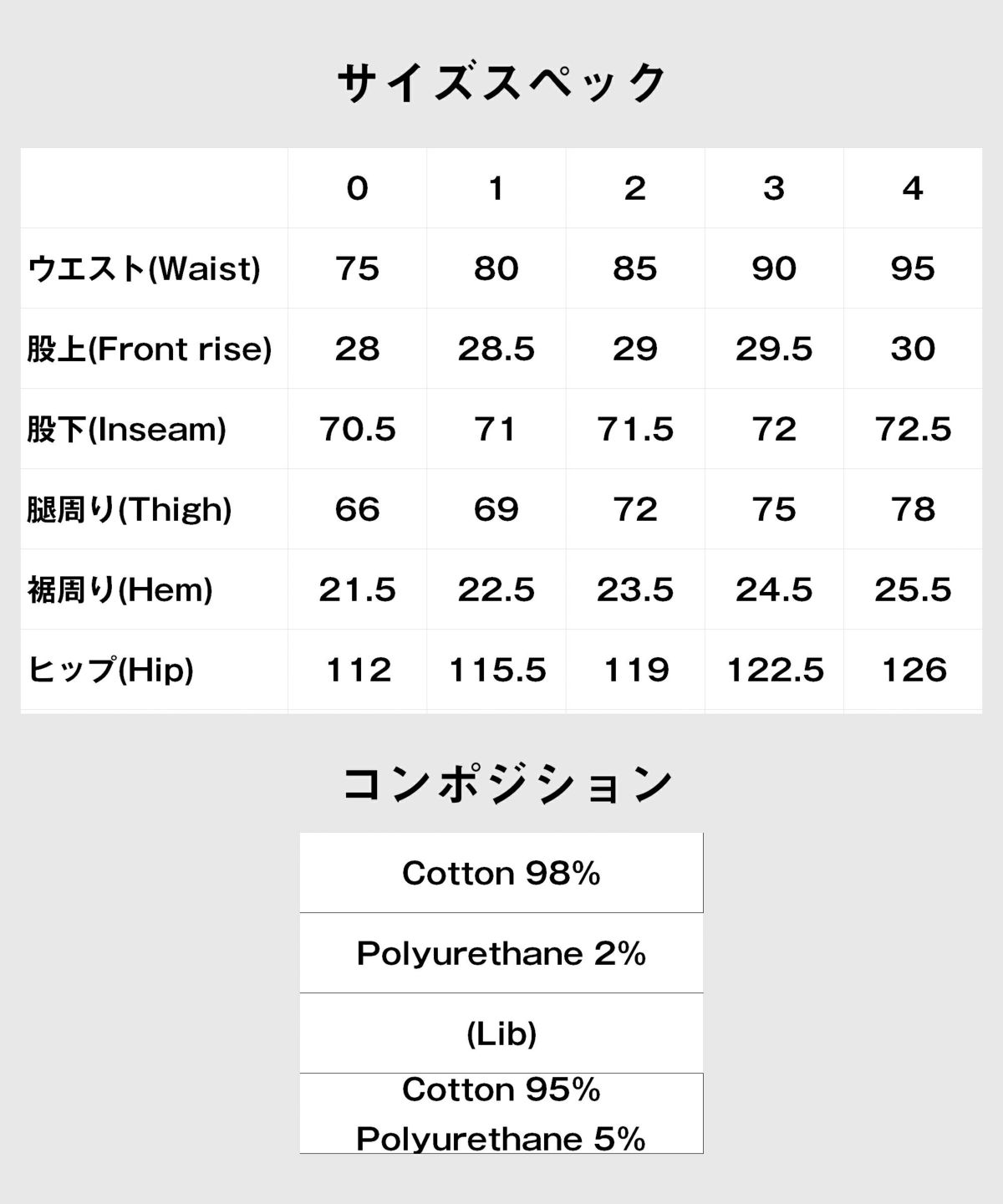This screenshot has width=1003, height=1204.
Task: Click the ウエスト(Waist) row label
Action: (144, 268)
